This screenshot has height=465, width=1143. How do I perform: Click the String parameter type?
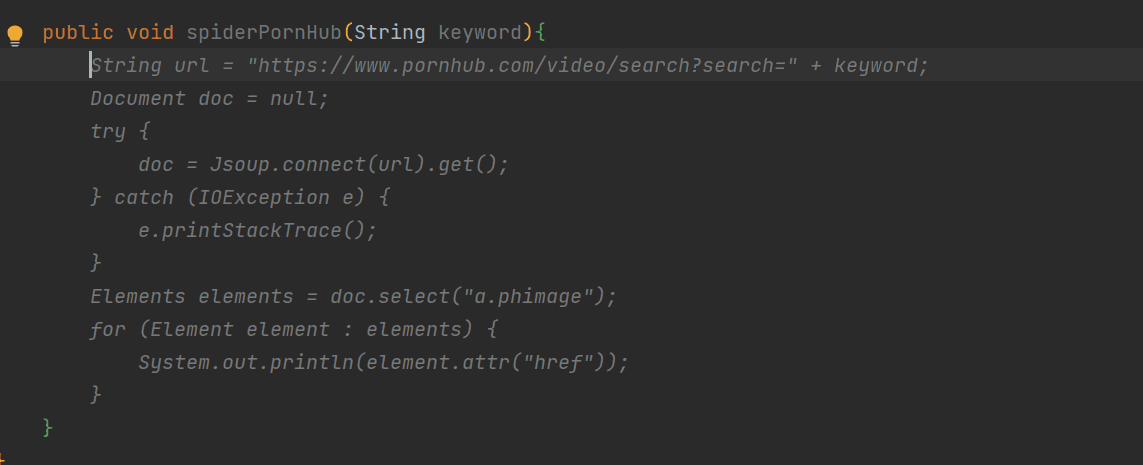click(x=390, y=33)
